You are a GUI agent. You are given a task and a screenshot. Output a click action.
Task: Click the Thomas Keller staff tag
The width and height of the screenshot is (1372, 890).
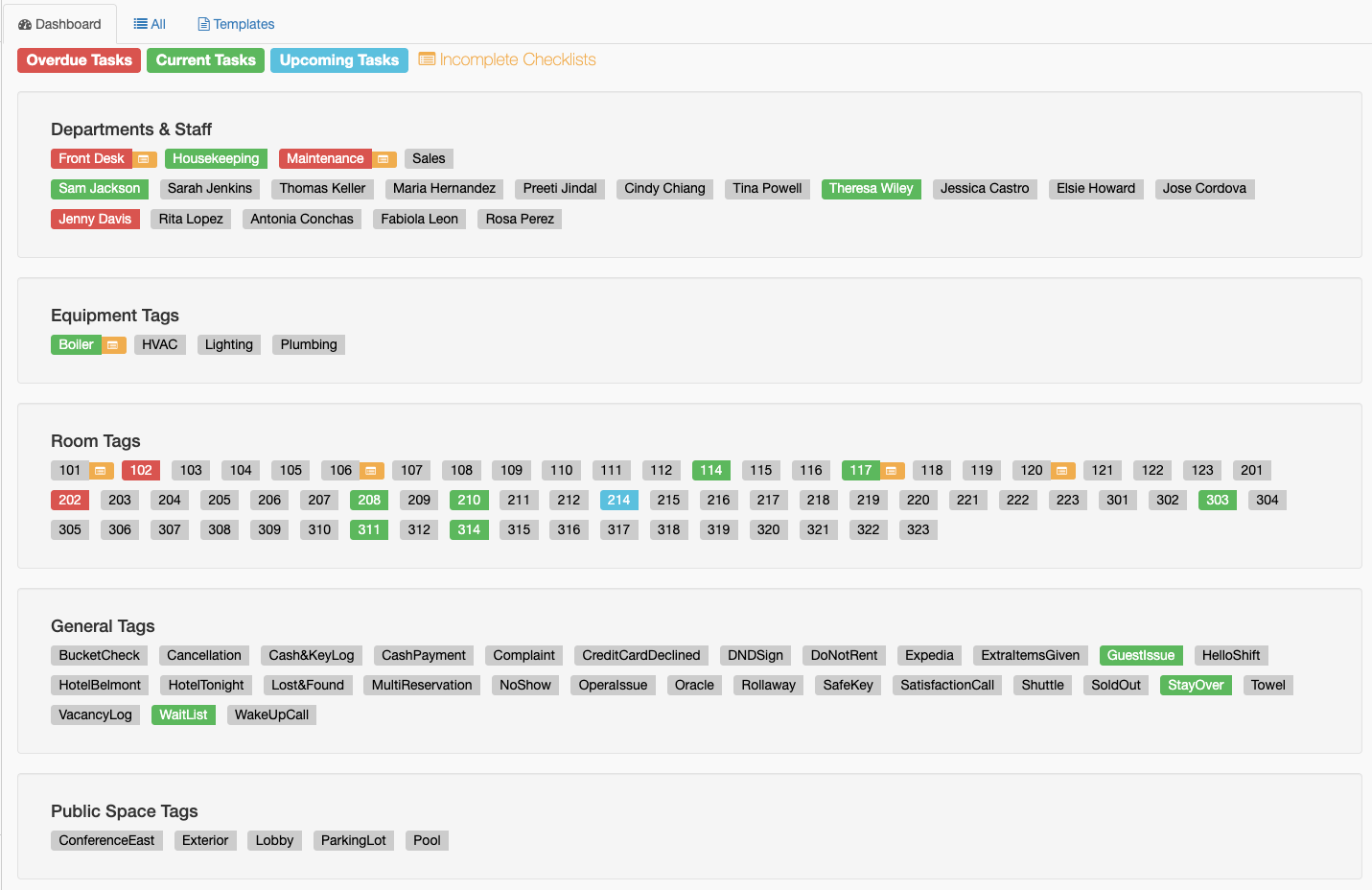(x=322, y=189)
